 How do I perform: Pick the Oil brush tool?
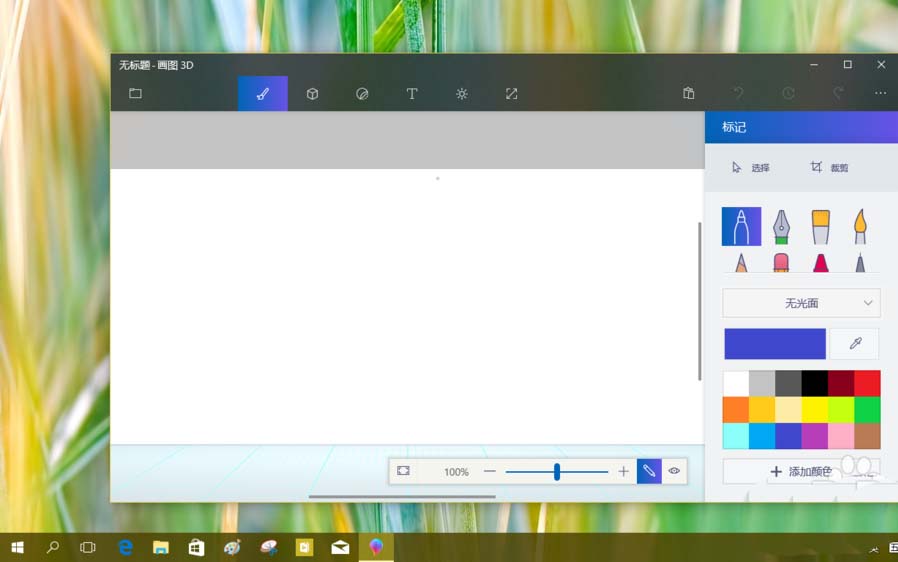click(x=820, y=227)
